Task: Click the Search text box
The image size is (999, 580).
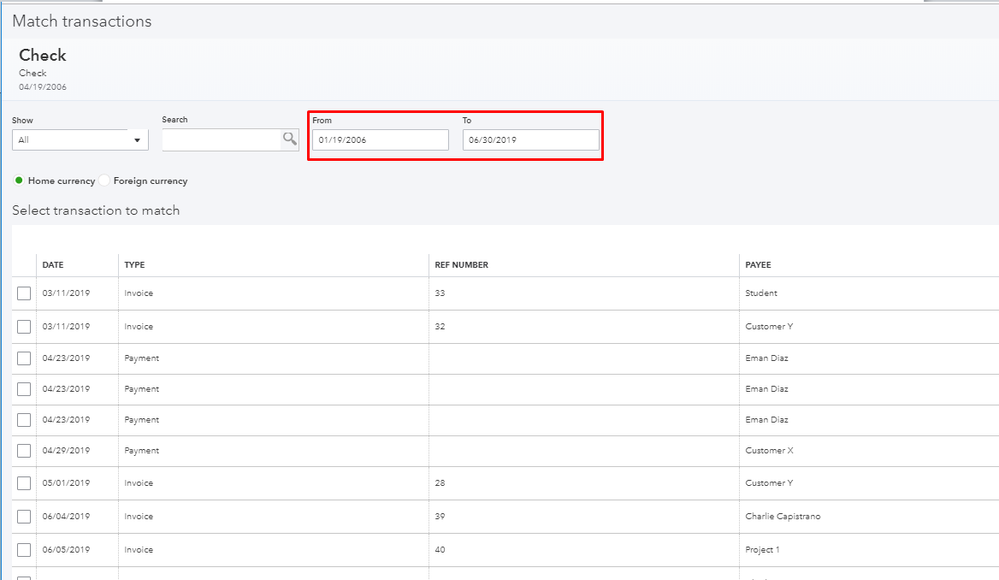Action: coord(222,140)
